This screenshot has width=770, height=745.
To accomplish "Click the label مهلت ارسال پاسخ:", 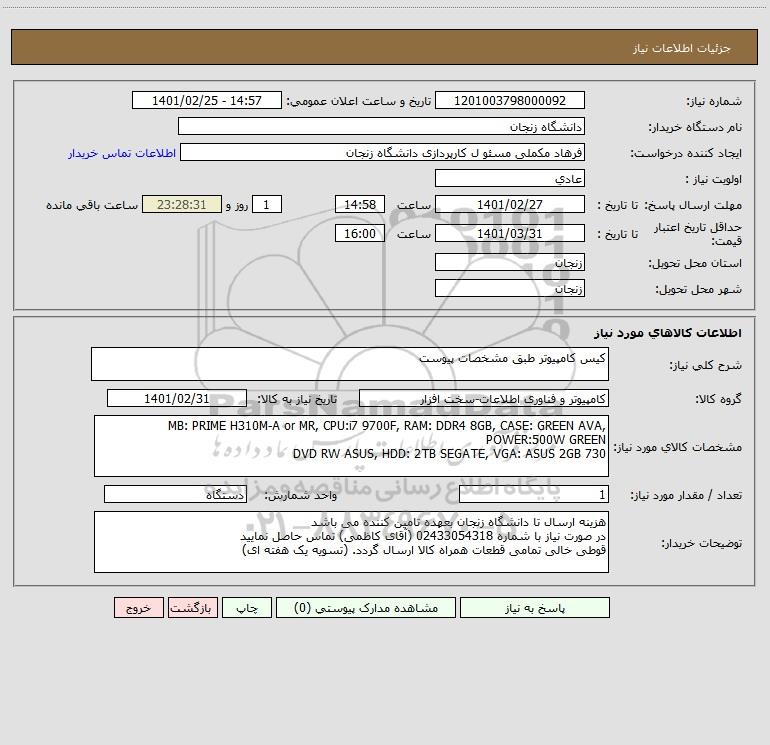I will tap(693, 205).
